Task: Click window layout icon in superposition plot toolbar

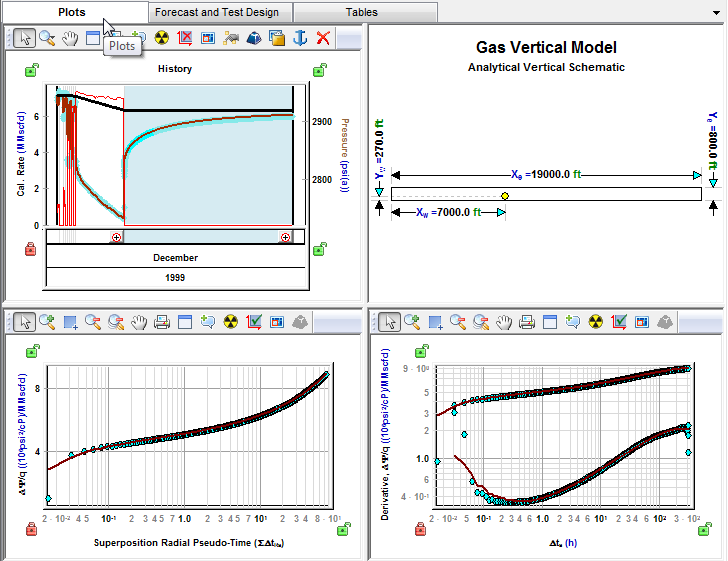Action: click(x=185, y=321)
